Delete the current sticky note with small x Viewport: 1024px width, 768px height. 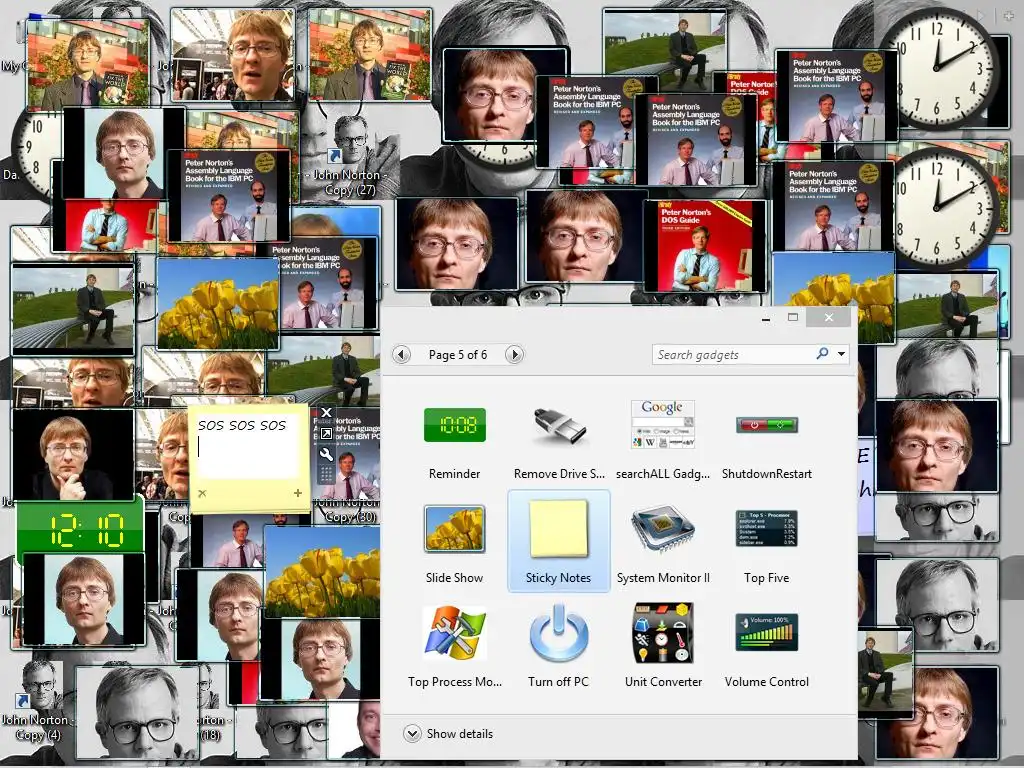point(202,493)
